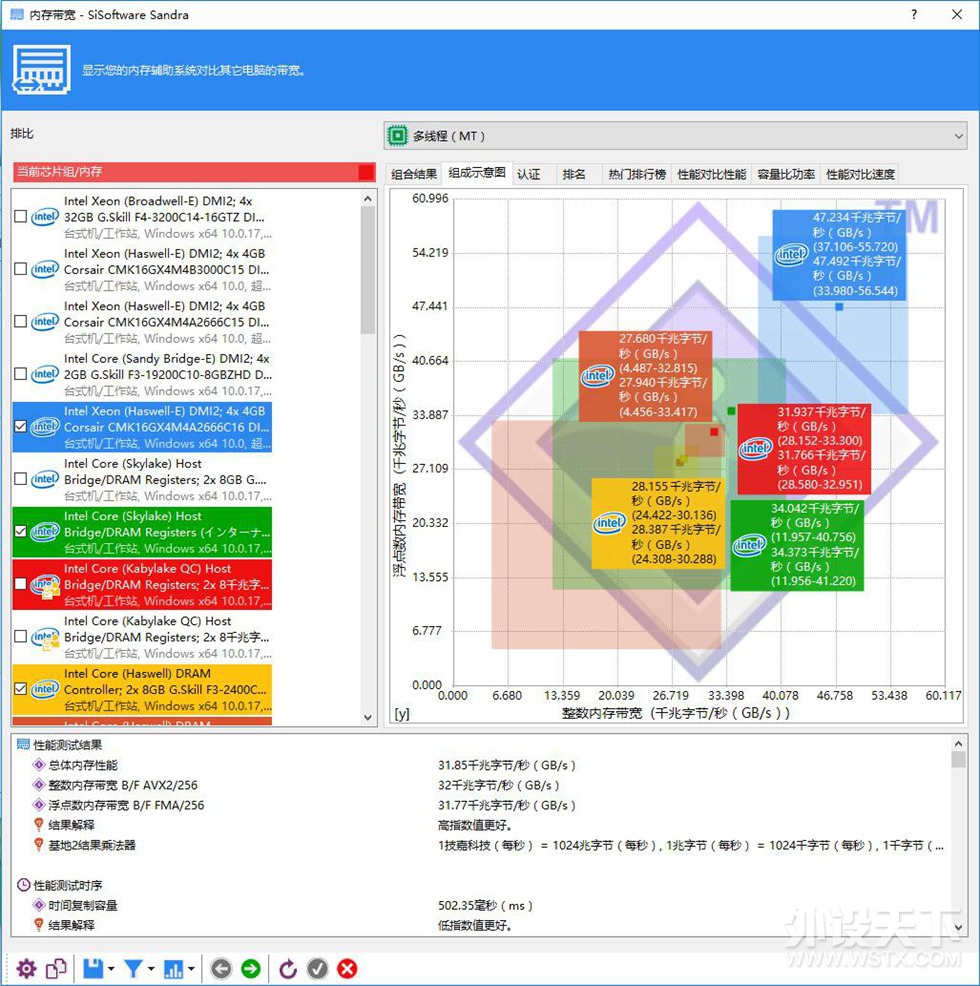This screenshot has height=986, width=980.
Task: Click the Intel logo of the Broadwell-E entry
Action: pos(45,217)
